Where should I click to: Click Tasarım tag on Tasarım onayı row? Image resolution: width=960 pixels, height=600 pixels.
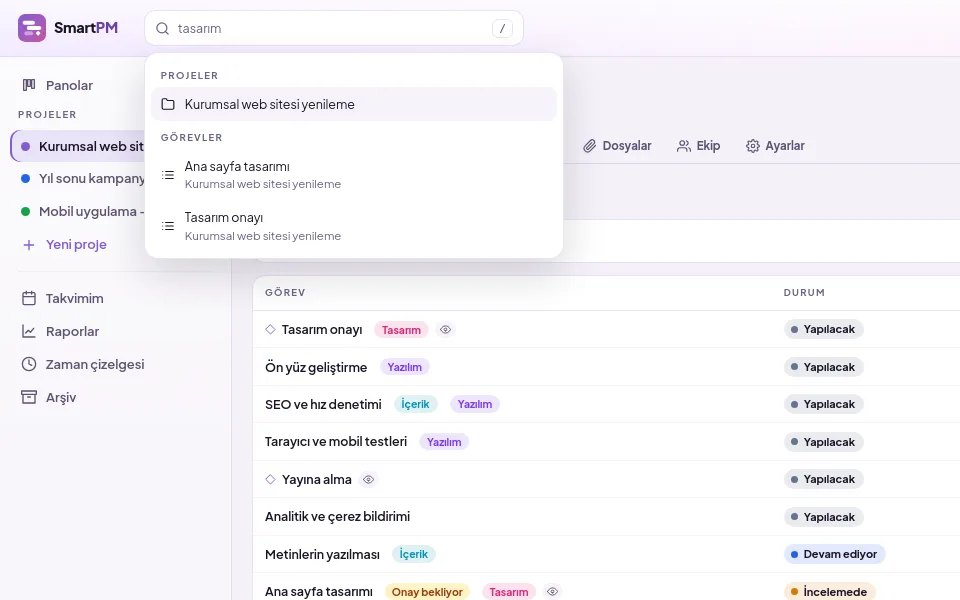401,330
